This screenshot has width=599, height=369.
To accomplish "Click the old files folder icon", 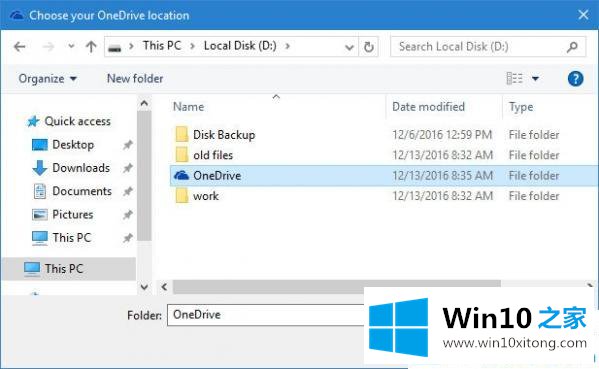I will [182, 155].
